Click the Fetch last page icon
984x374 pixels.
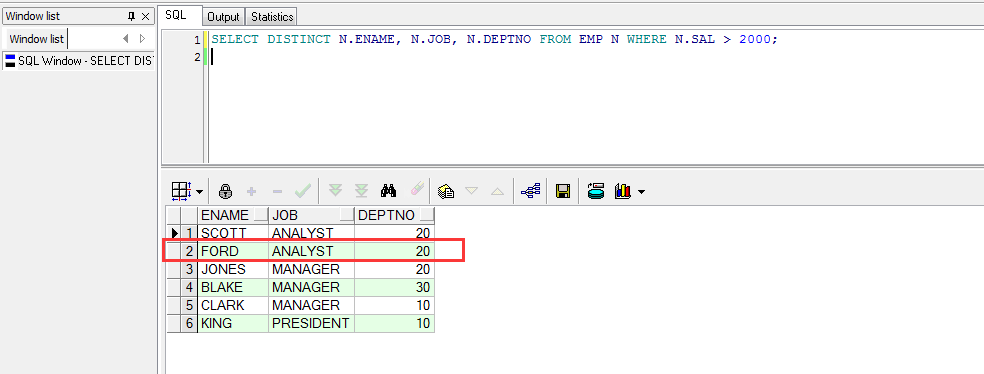point(361,191)
